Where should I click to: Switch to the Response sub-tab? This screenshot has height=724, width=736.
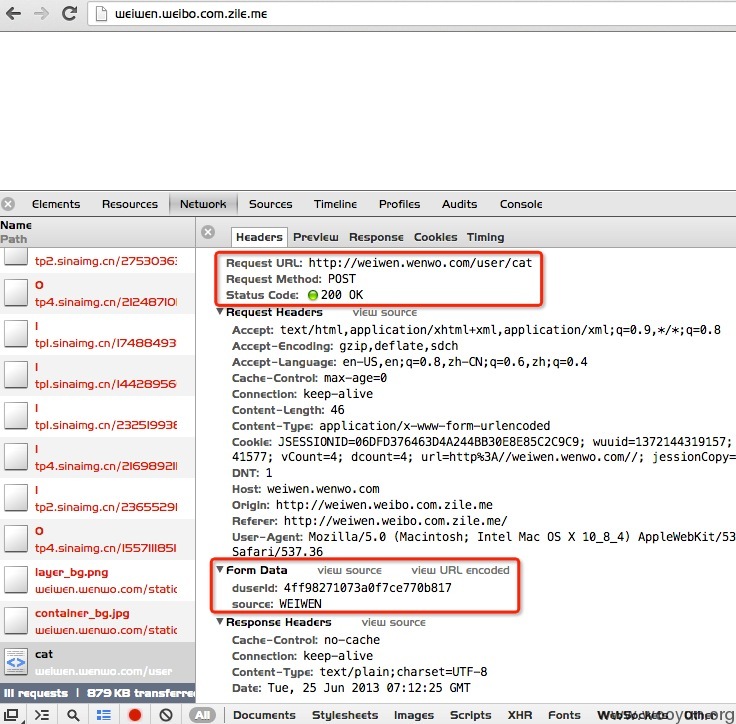[x=376, y=237]
